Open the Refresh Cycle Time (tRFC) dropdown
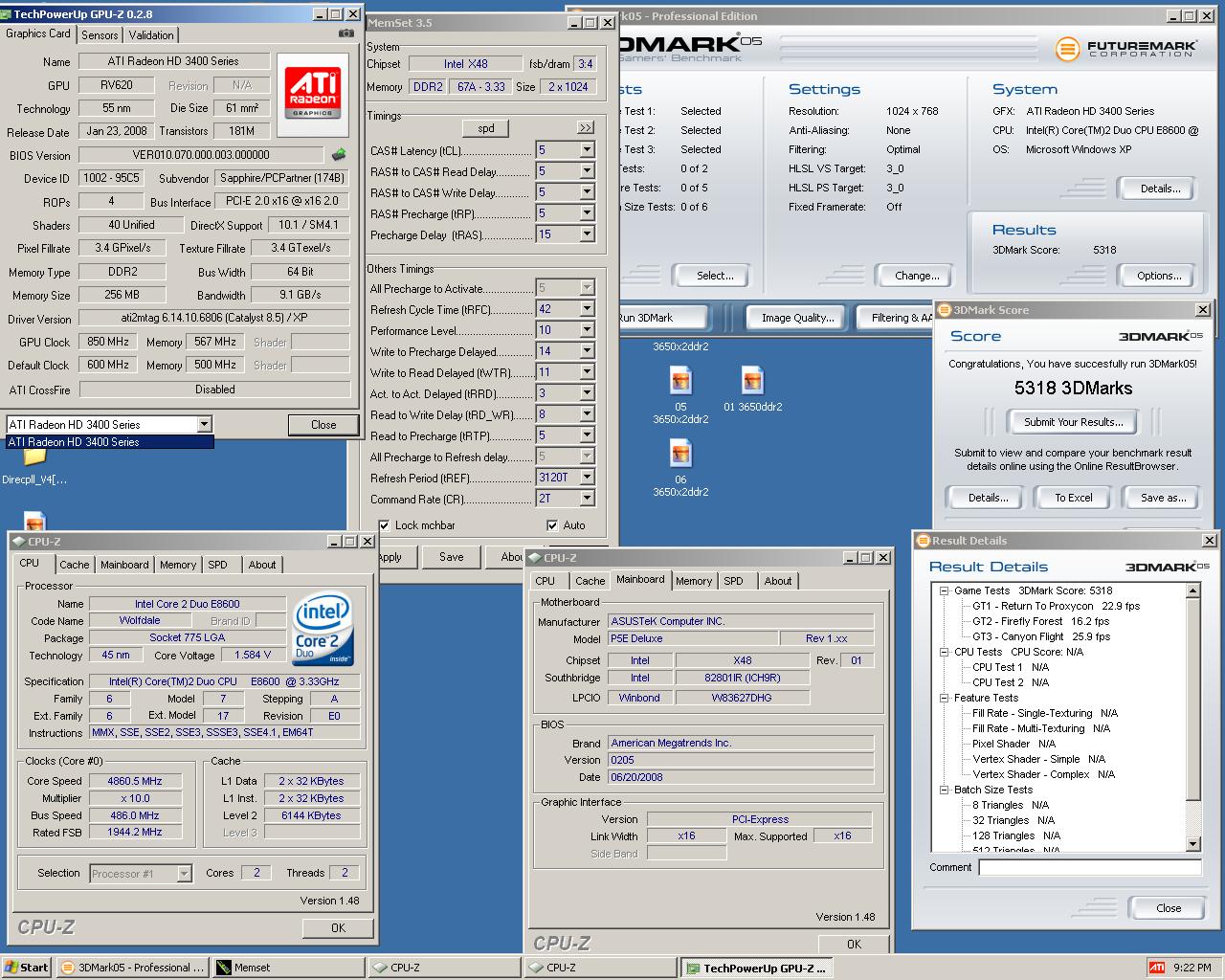 [x=588, y=309]
